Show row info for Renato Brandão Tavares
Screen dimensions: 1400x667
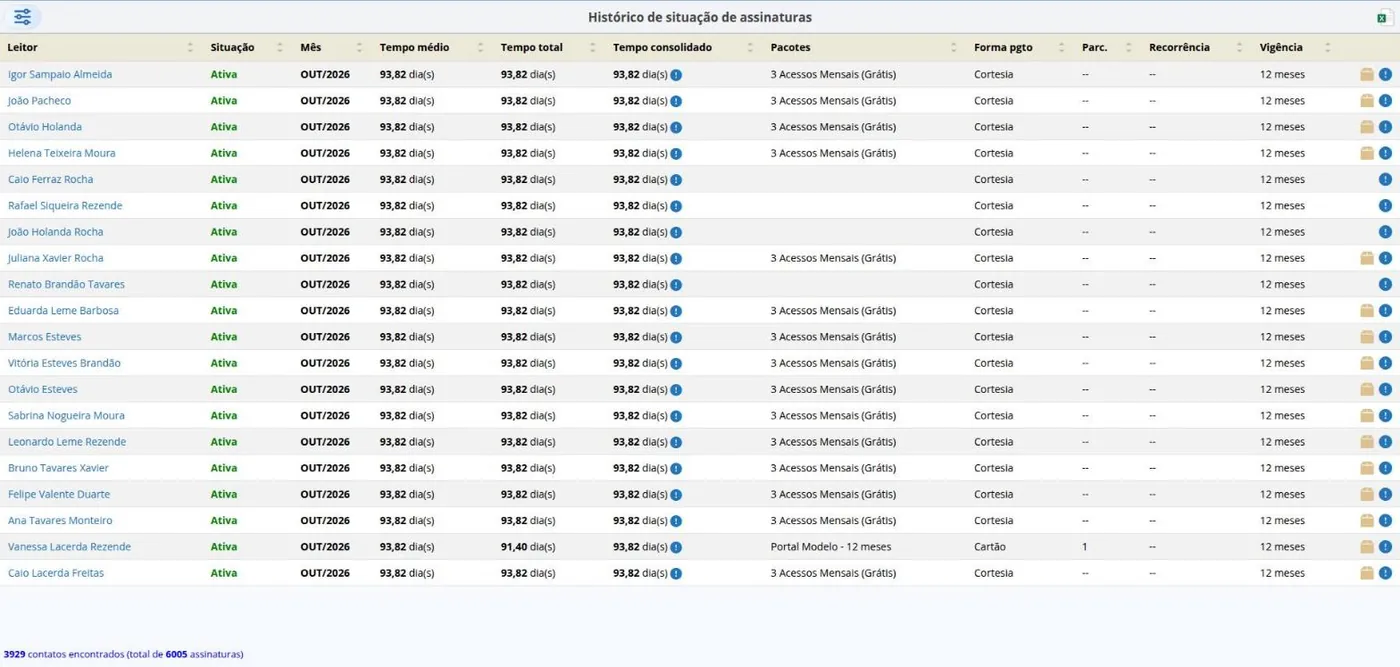pos(1385,284)
